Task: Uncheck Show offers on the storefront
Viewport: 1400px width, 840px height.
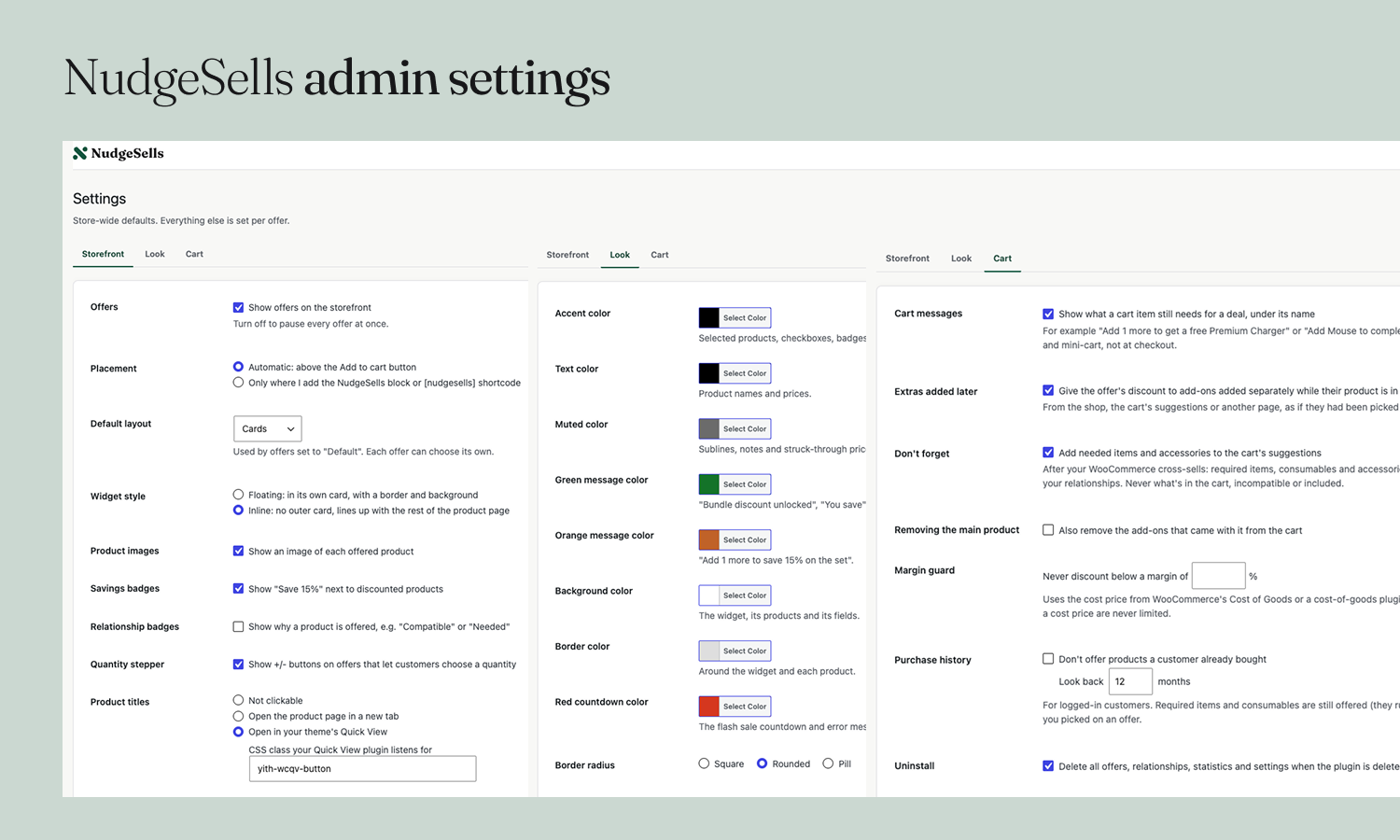Action: pos(239,307)
